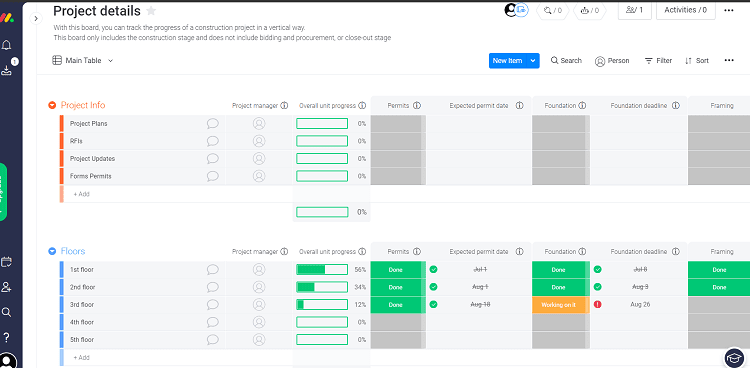Click the monday.com logo icon
Image resolution: width=750 pixels, height=368 pixels.
point(7,18)
